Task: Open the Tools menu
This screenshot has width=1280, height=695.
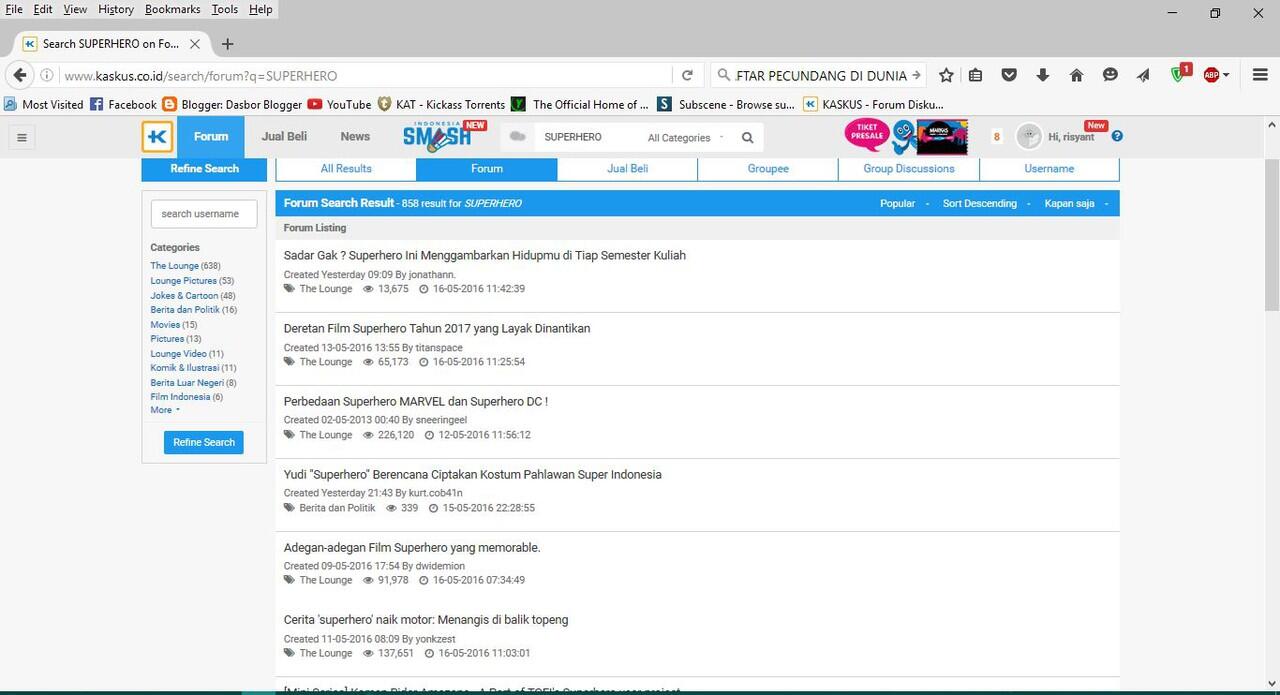Action: click(x=225, y=9)
